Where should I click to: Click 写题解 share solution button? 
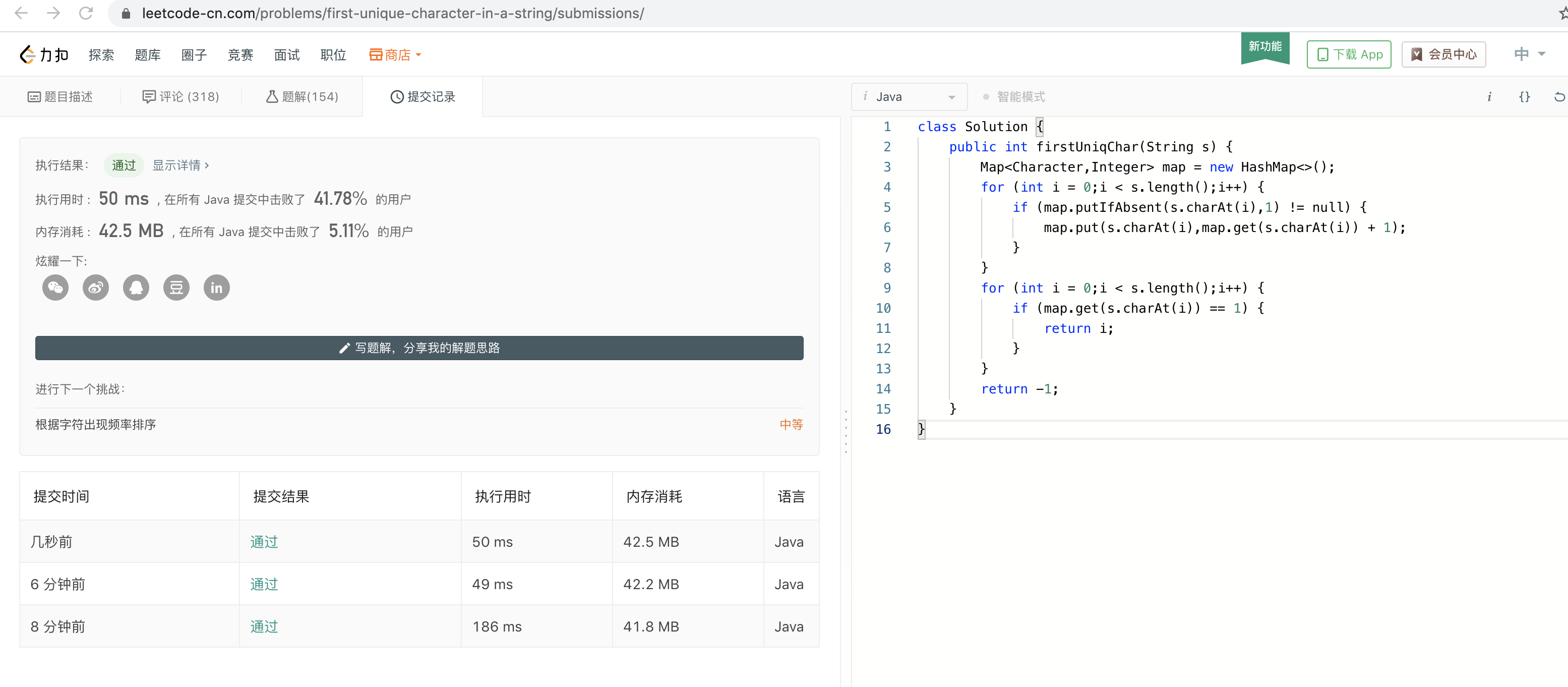[419, 348]
